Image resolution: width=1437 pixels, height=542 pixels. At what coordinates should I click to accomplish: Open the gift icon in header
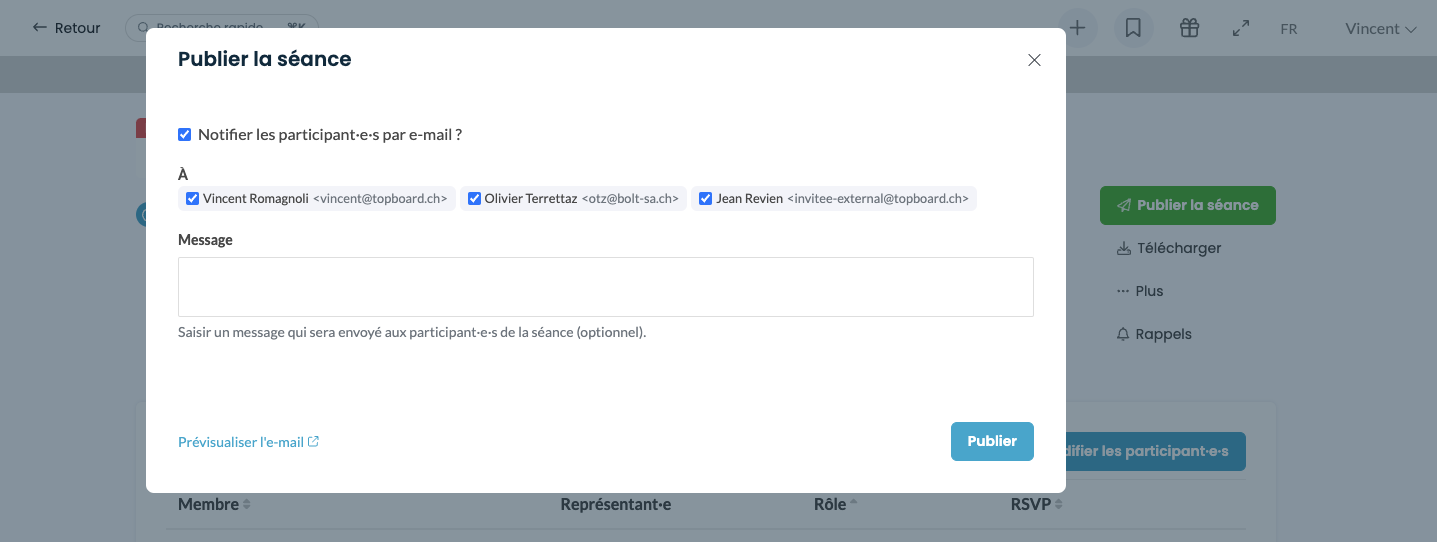coord(1189,28)
